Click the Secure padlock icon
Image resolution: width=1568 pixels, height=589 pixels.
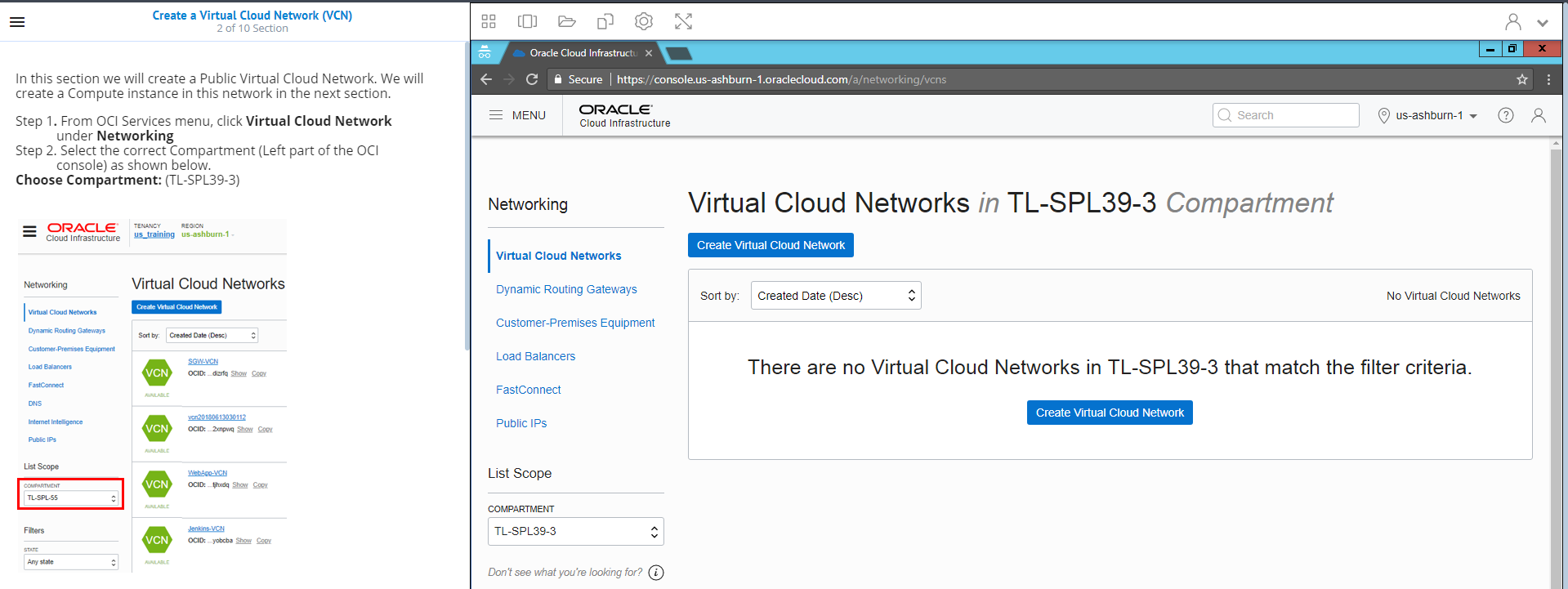pyautogui.click(x=558, y=79)
